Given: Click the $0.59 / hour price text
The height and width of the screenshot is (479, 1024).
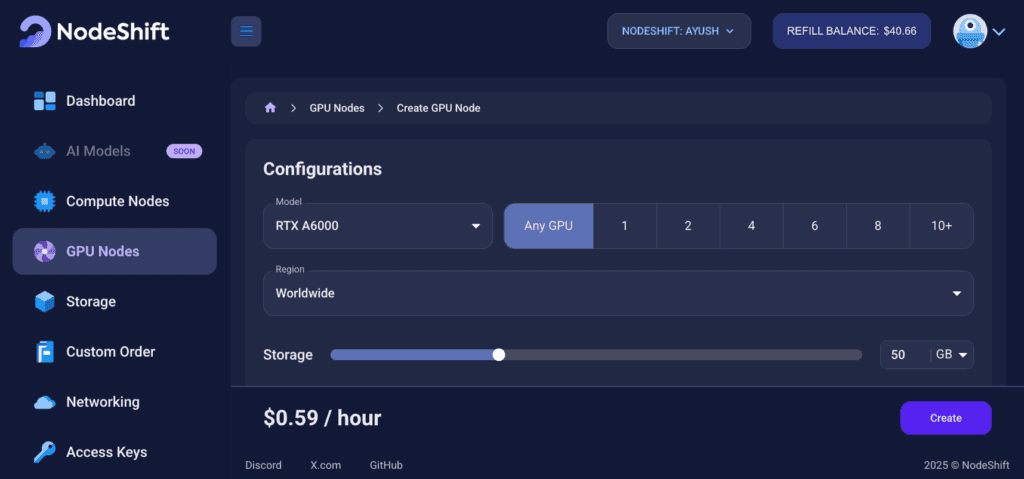Looking at the screenshot, I should coord(322,418).
